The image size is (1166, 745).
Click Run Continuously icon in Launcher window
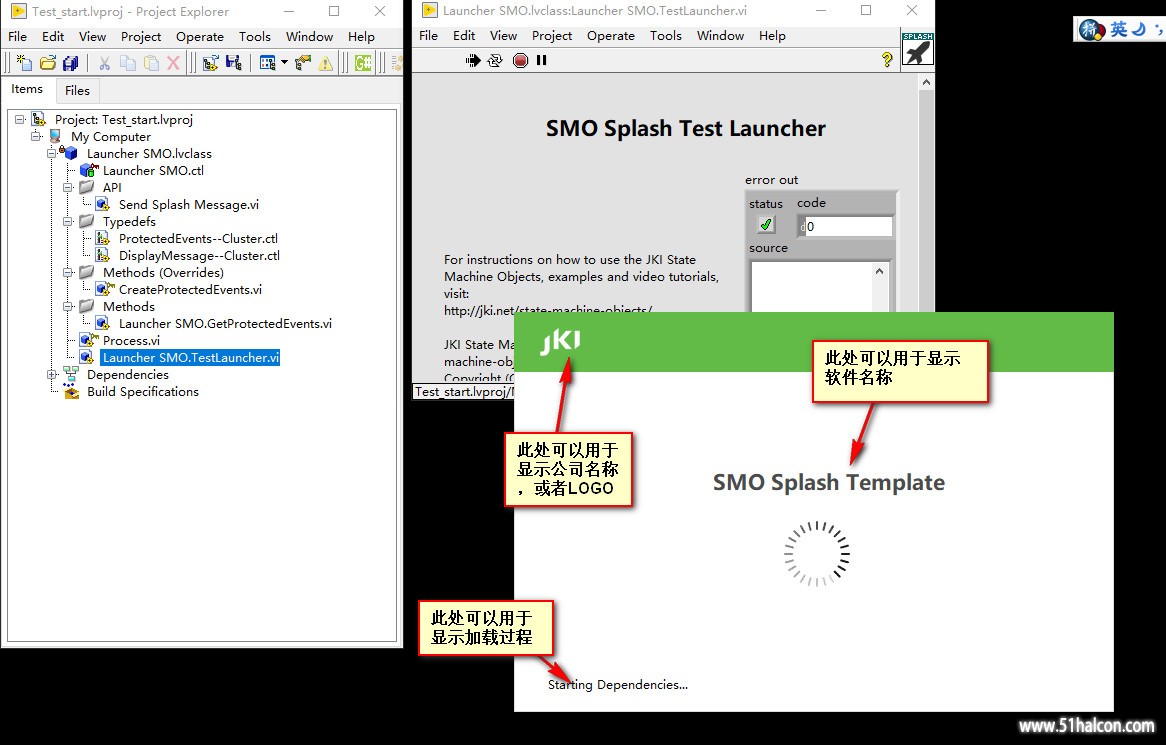point(495,60)
